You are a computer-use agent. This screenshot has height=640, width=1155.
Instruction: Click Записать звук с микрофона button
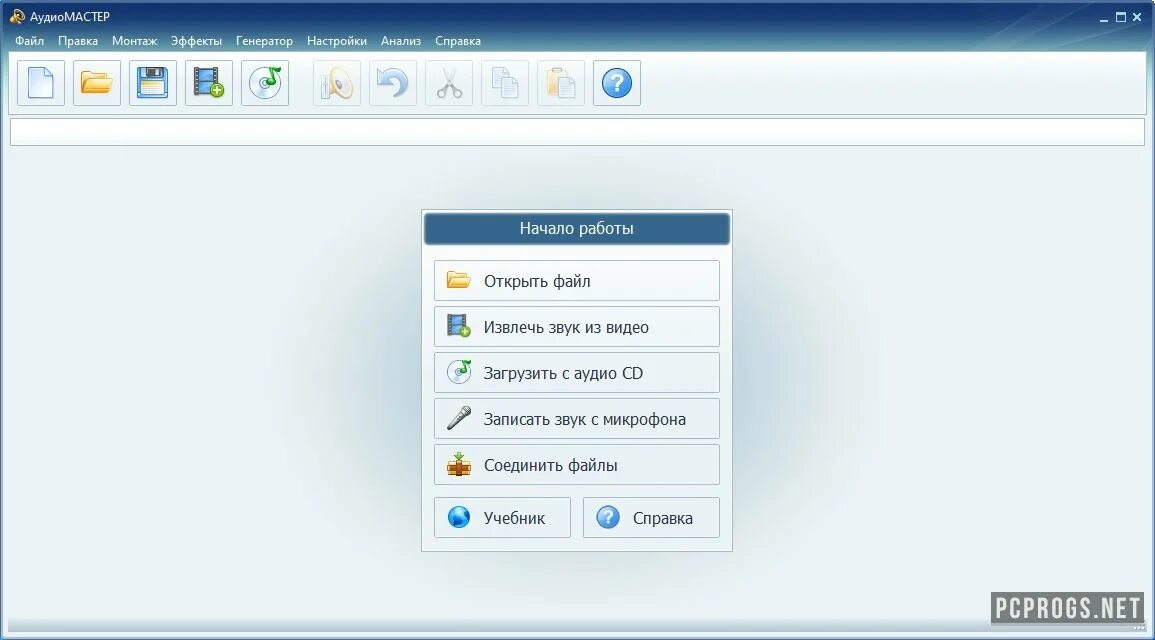pos(577,419)
